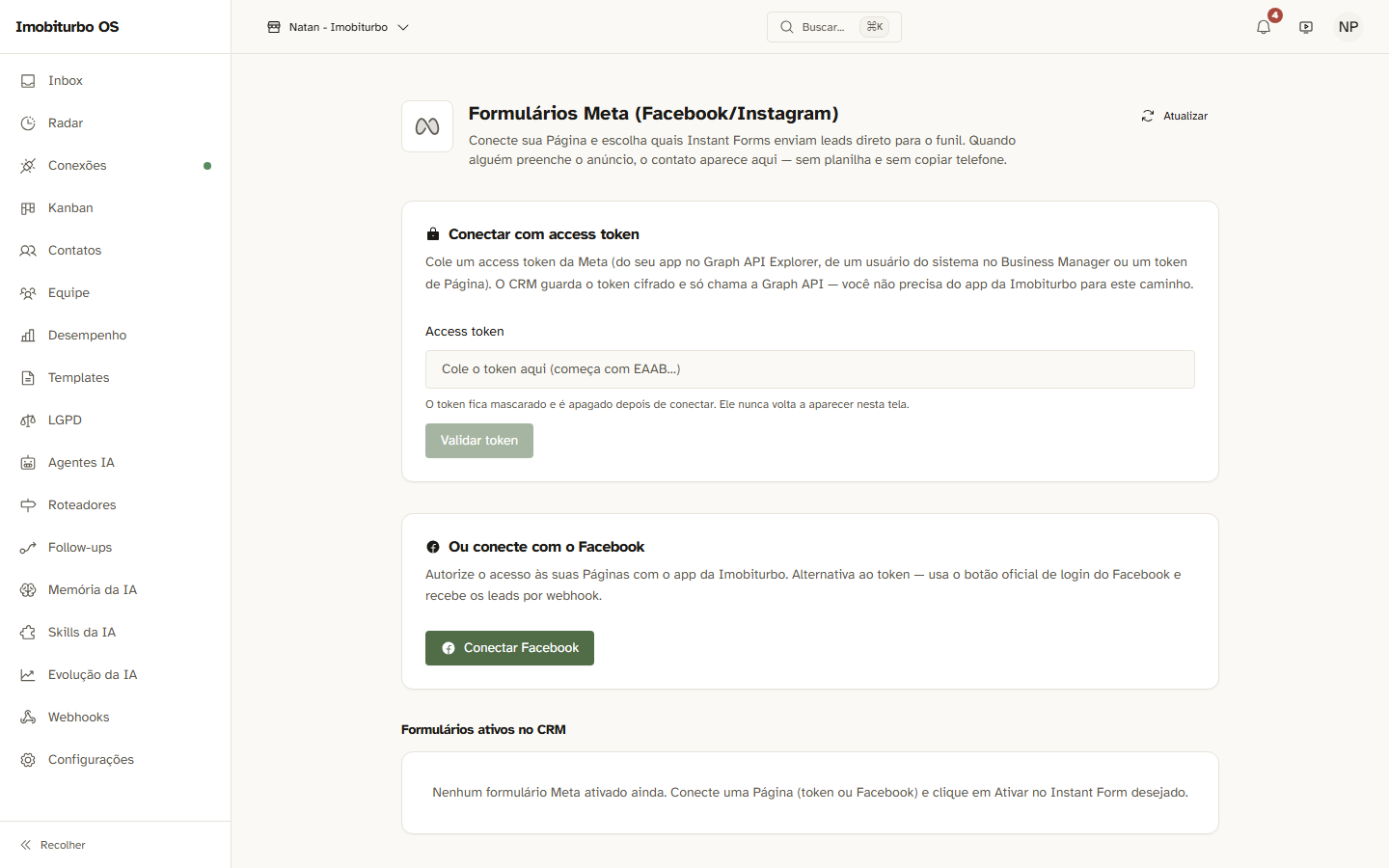The height and width of the screenshot is (868, 1389).
Task: Click the Ou conecte com o Facebook heading
Action: click(546, 547)
